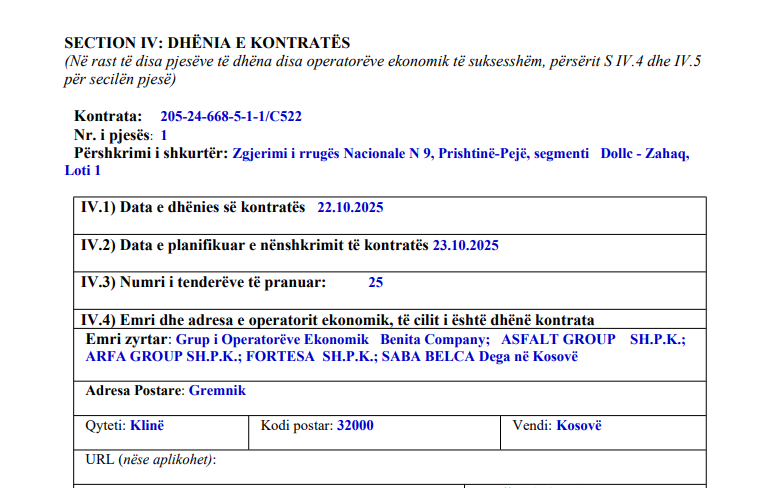776x488 pixels.
Task: Click the Loti 1 text
Action: click(83, 171)
